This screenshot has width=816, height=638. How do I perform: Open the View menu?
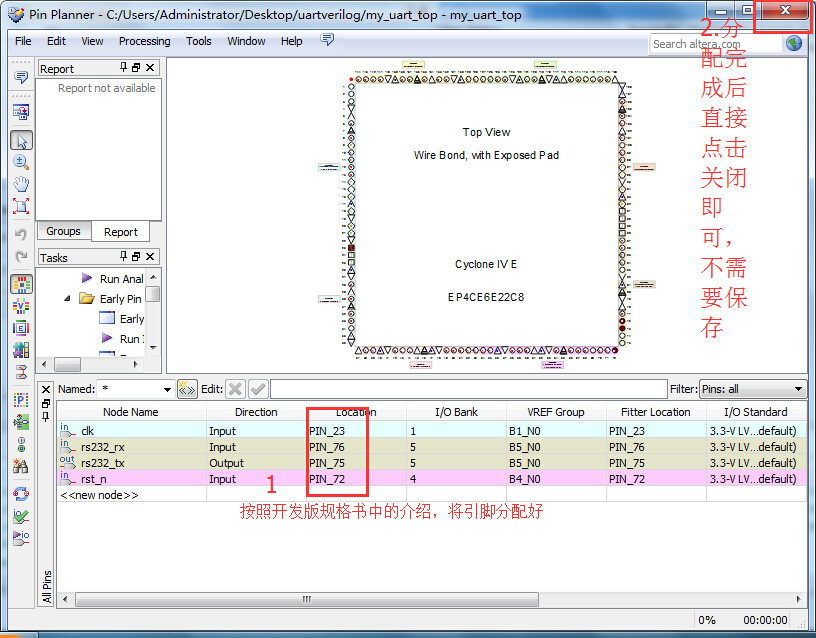92,41
